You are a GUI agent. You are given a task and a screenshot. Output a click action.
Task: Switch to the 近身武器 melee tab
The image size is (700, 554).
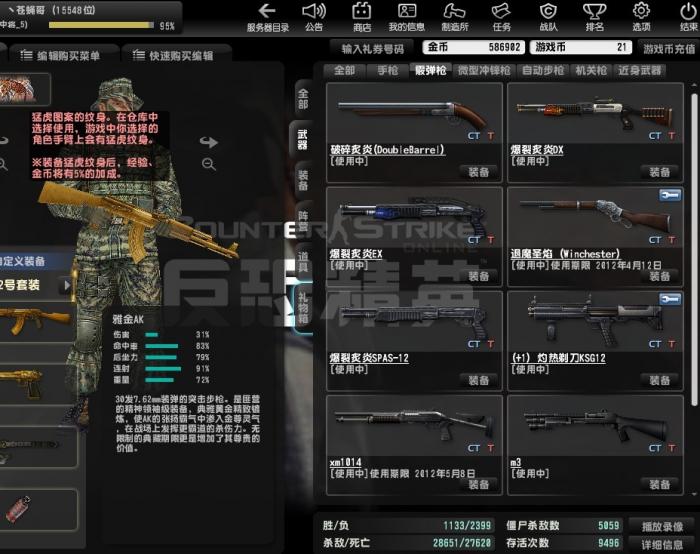click(639, 71)
